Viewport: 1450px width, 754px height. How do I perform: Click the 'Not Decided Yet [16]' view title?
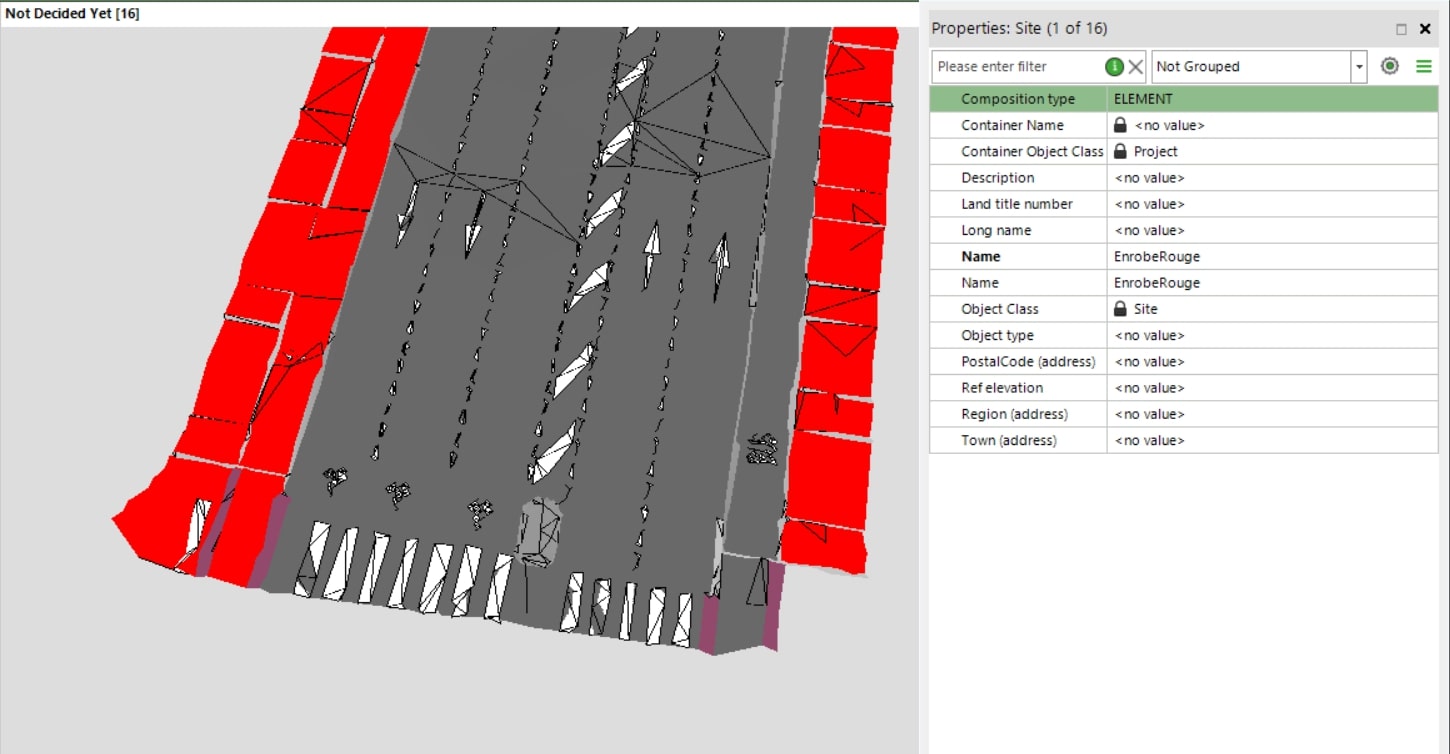pyautogui.click(x=72, y=14)
